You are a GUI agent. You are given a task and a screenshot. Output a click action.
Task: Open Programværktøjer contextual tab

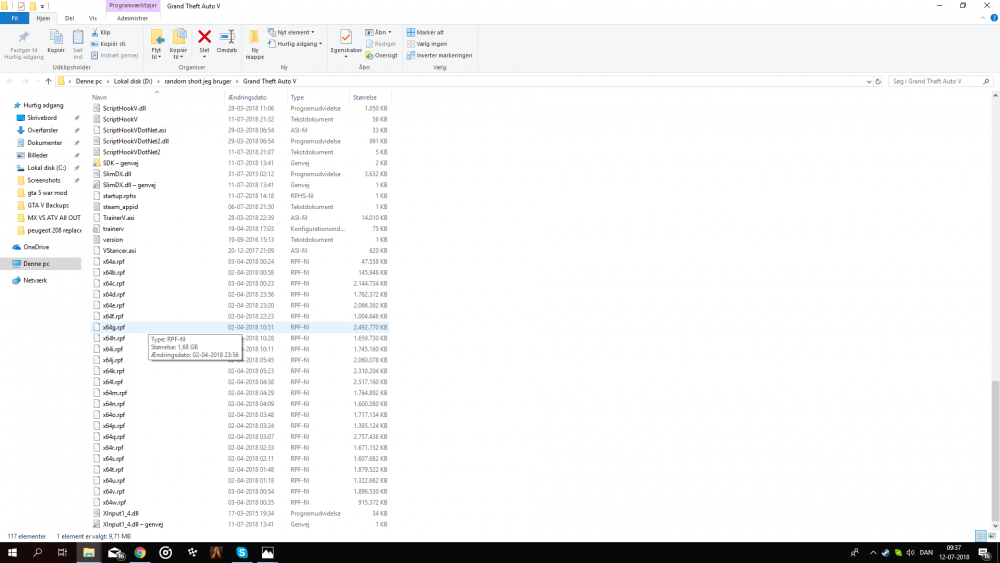[133, 5]
